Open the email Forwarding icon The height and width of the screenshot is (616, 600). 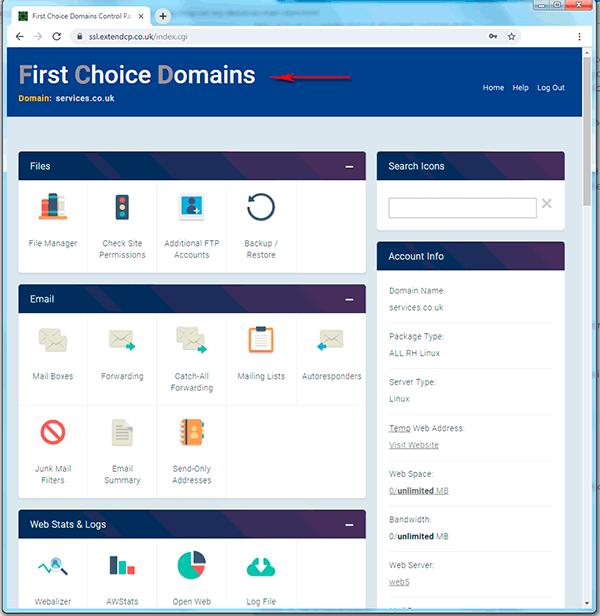(122, 340)
